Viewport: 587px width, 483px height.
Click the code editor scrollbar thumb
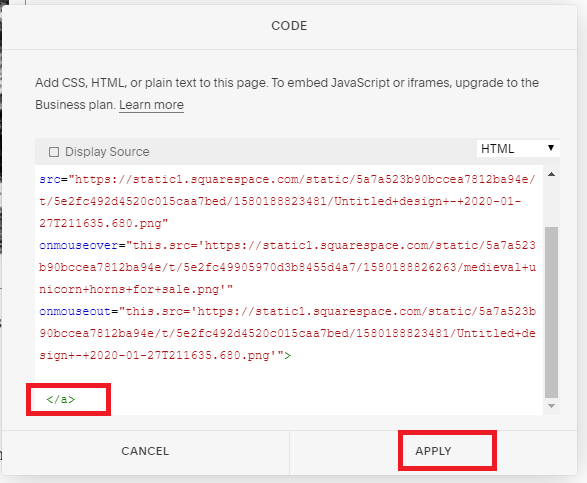pyautogui.click(x=551, y=312)
